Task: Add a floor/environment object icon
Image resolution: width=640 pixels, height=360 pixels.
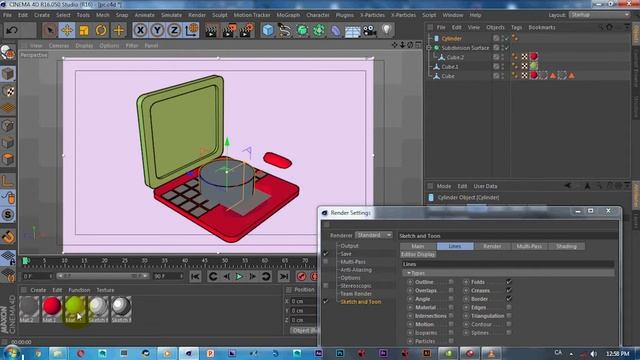Action: point(353,31)
